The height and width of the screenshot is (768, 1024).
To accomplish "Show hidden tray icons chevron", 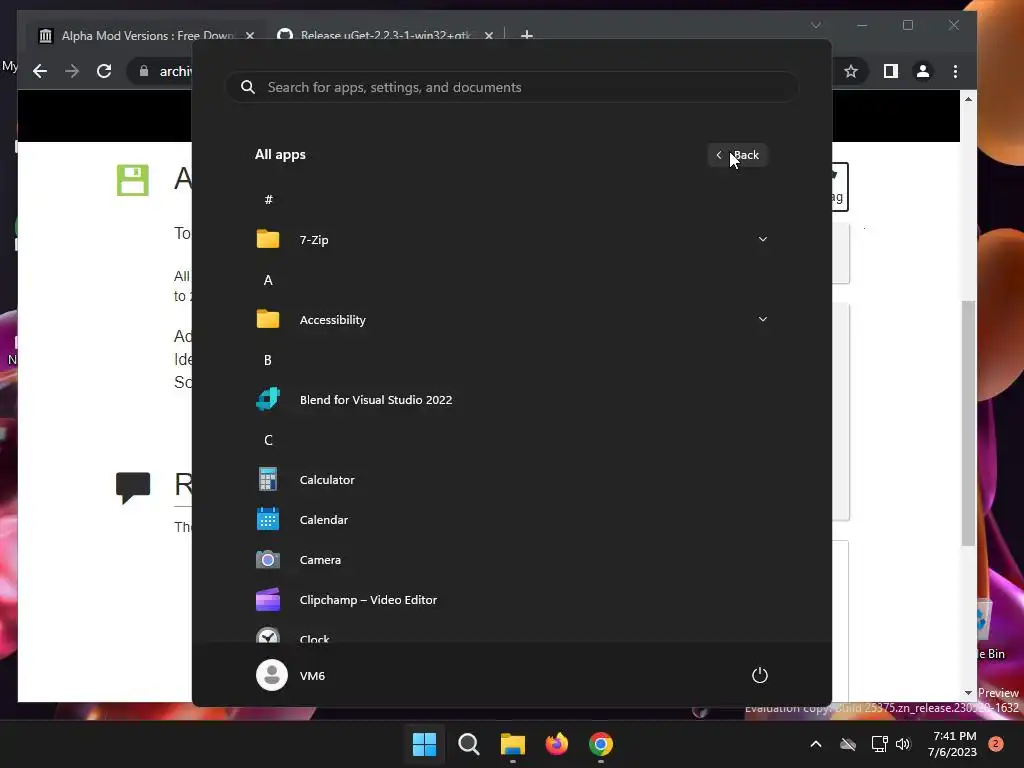I will click(816, 744).
